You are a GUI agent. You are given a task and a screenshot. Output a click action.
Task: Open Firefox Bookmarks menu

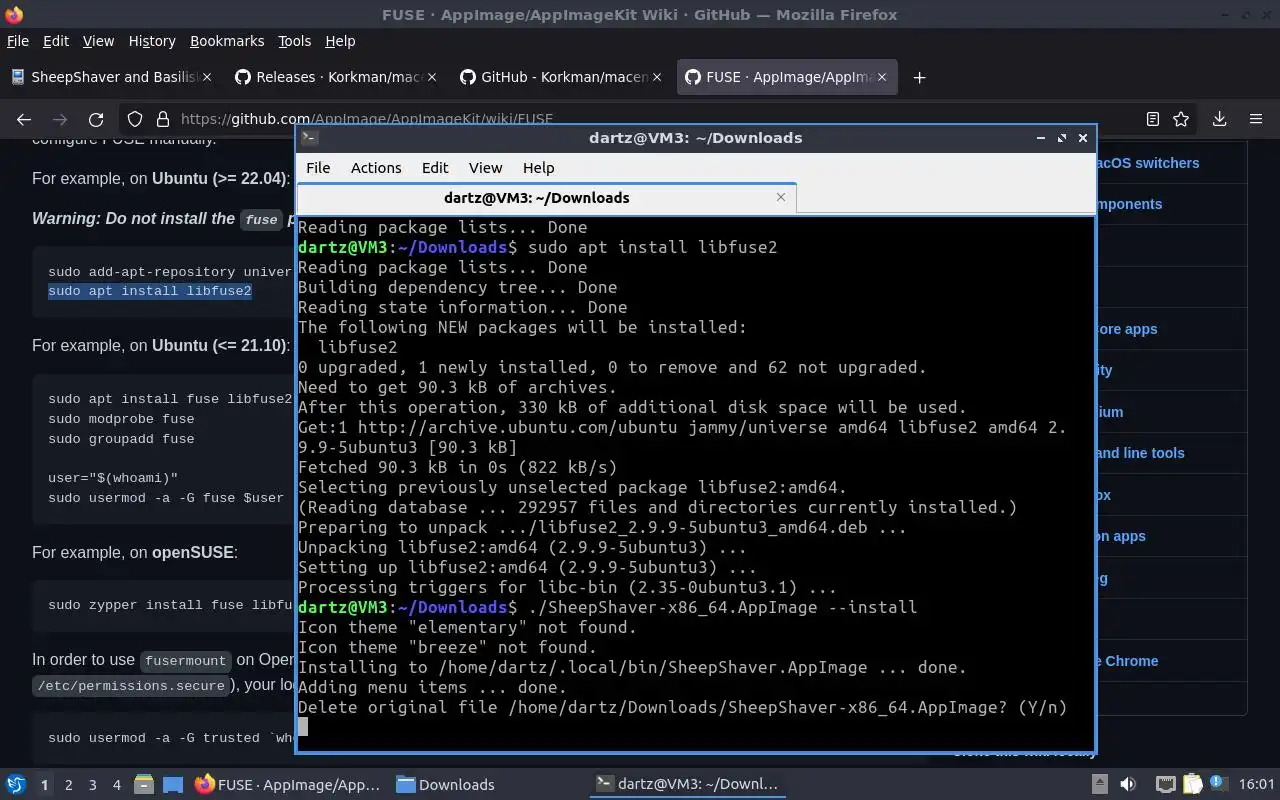coord(227,41)
